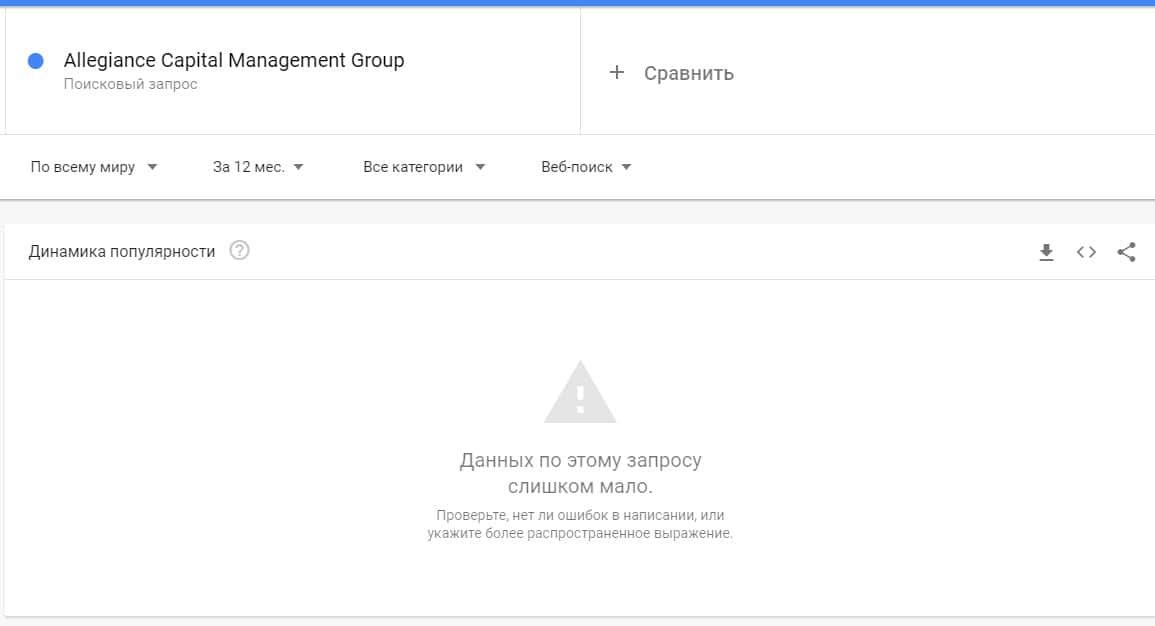Share the Динамика популярности chart
The image size is (1155, 626).
click(1126, 252)
